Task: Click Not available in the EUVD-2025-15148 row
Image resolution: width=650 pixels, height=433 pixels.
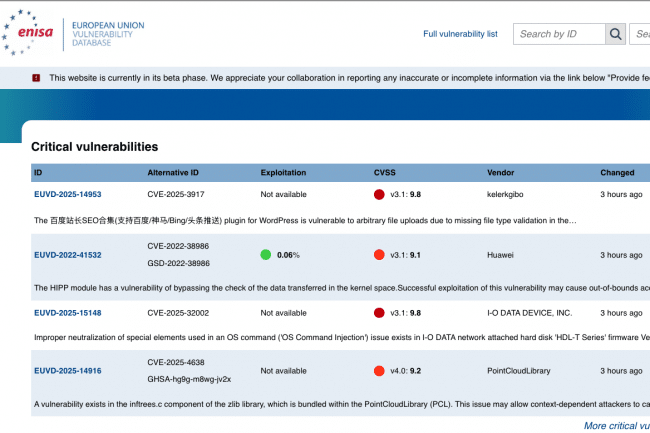Action: tap(284, 313)
